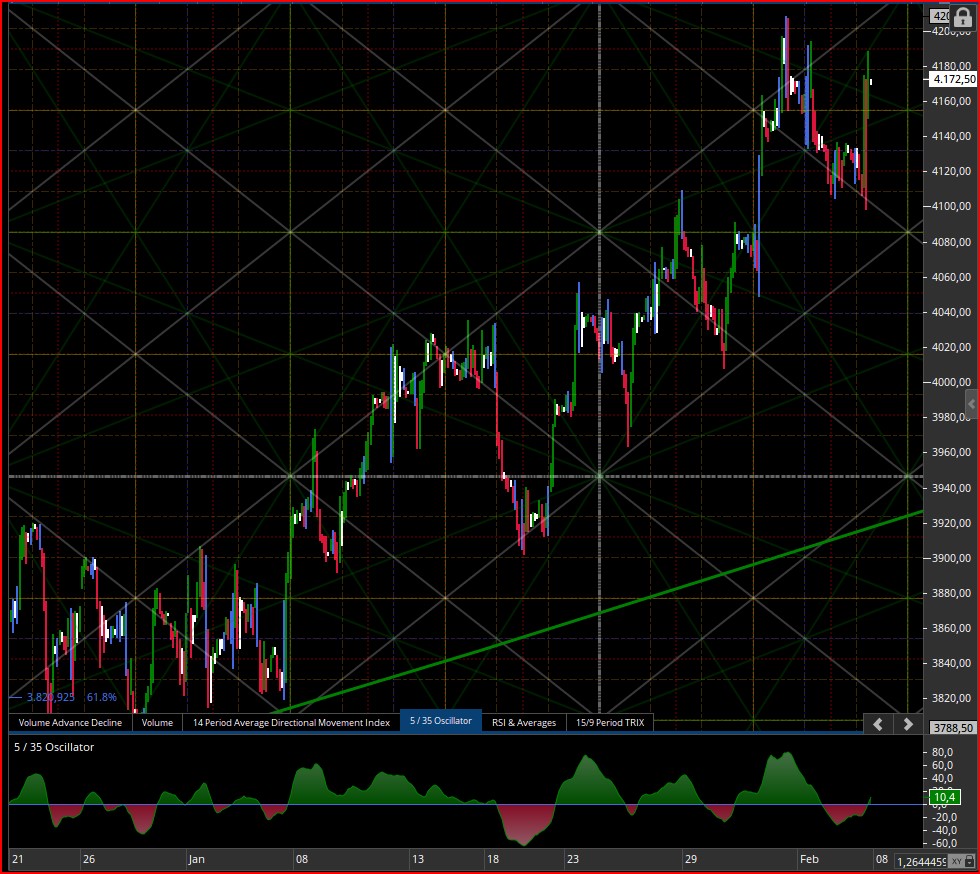Open the Volume Advance Decline tab

70,723
